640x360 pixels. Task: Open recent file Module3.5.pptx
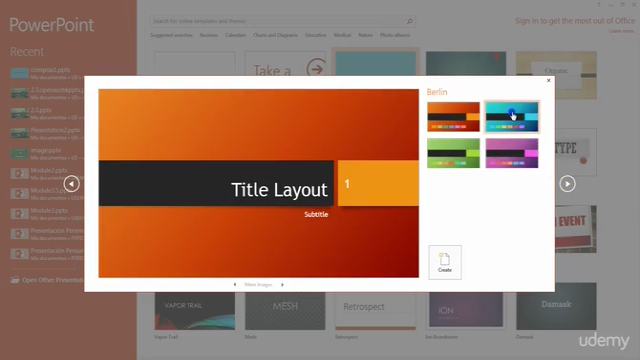coord(47,193)
